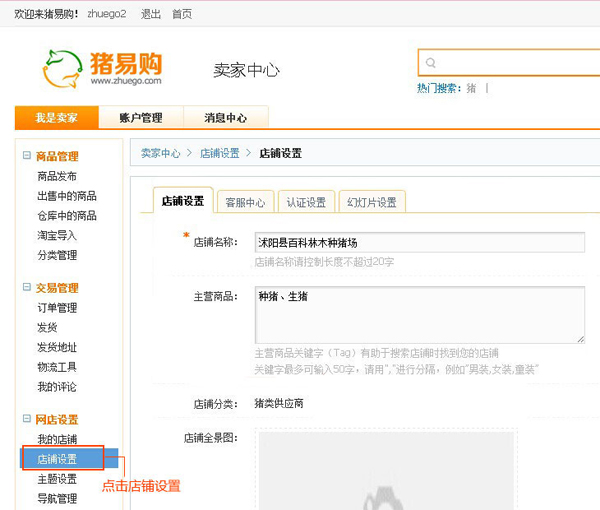This screenshot has height=510, width=600.
Task: Click 卖家中心 in the breadcrumb
Action: pyautogui.click(x=160, y=153)
